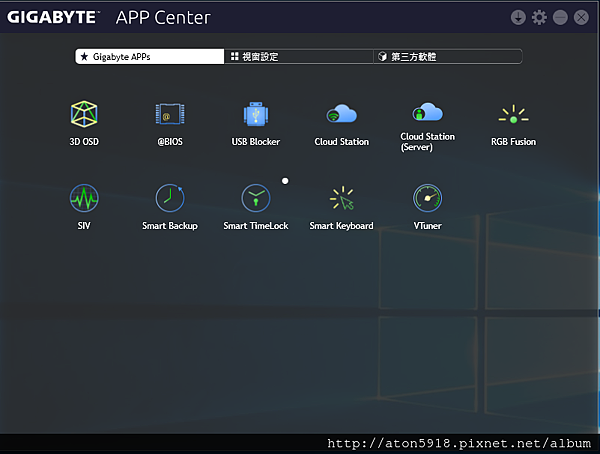This screenshot has width=600, height=454.
Task: Switch to Gigabyte APPs tab
Action: (150, 57)
